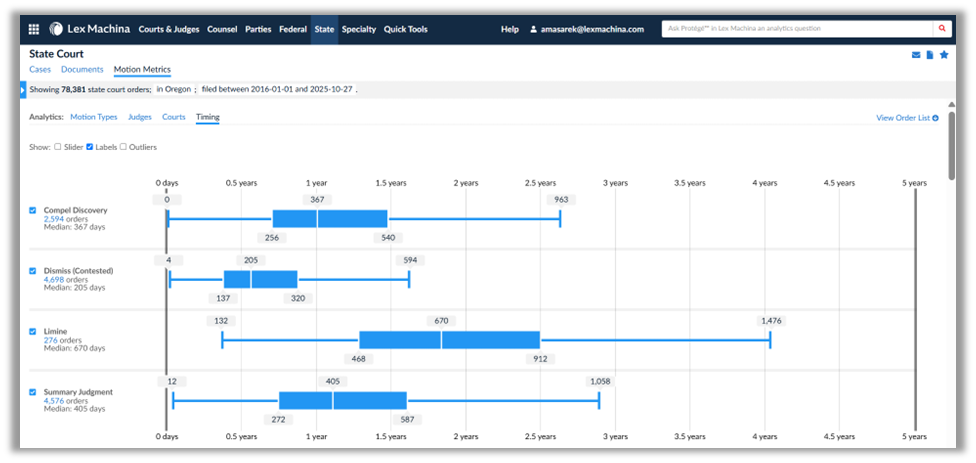Click the Ask Protégé search field
This screenshot has width=976, height=463.
pyautogui.click(x=796, y=29)
